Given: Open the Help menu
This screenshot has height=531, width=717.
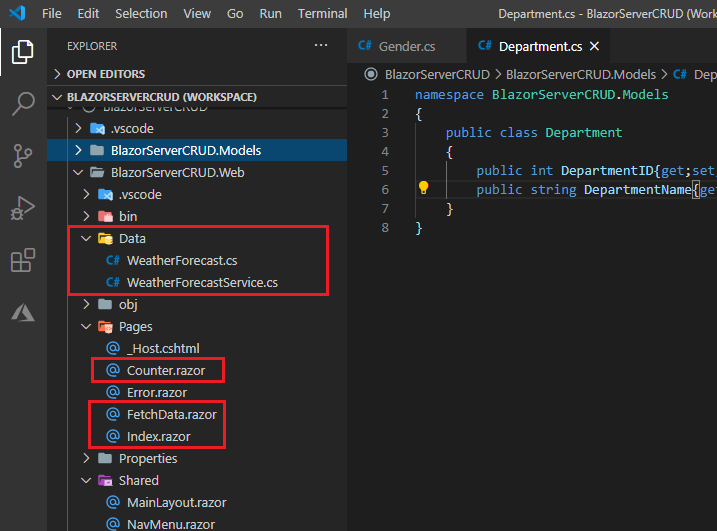Looking at the screenshot, I should tap(377, 14).
